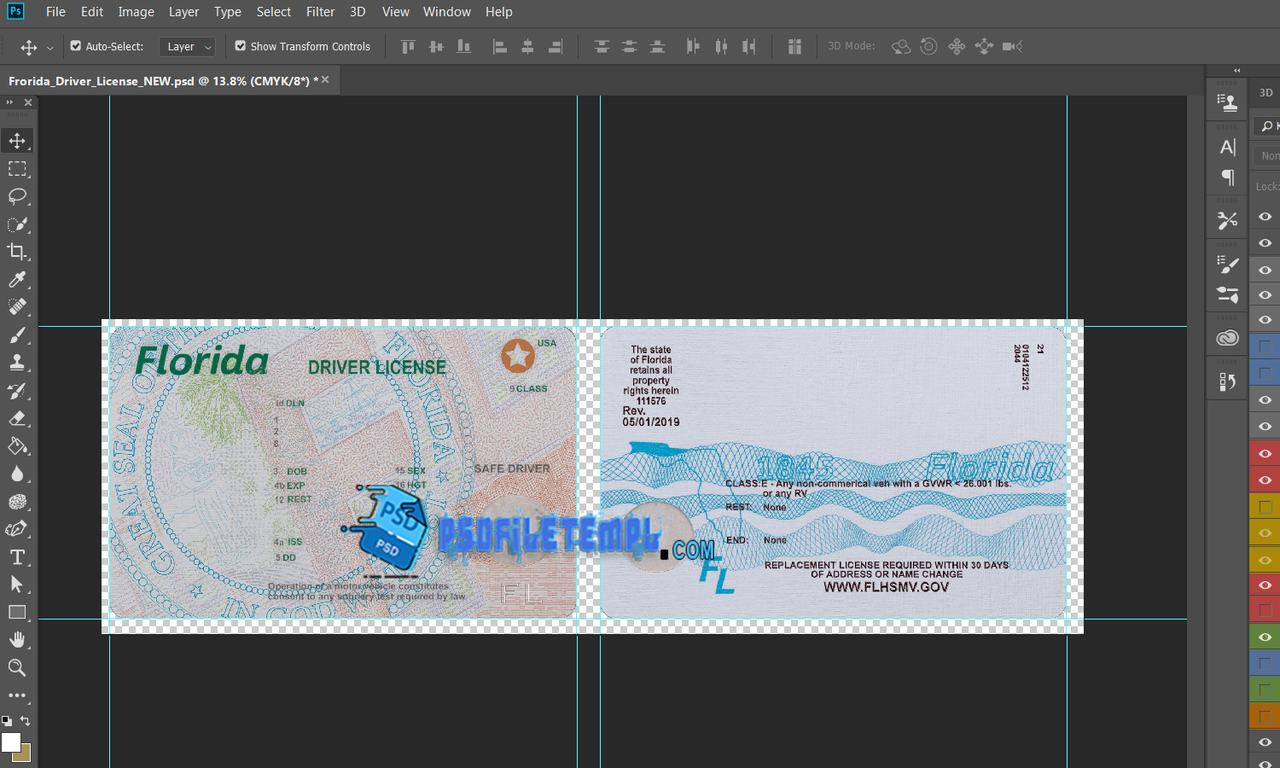Hide the green-labeled visible layer eye
The width and height of the screenshot is (1280, 768).
click(1265, 638)
